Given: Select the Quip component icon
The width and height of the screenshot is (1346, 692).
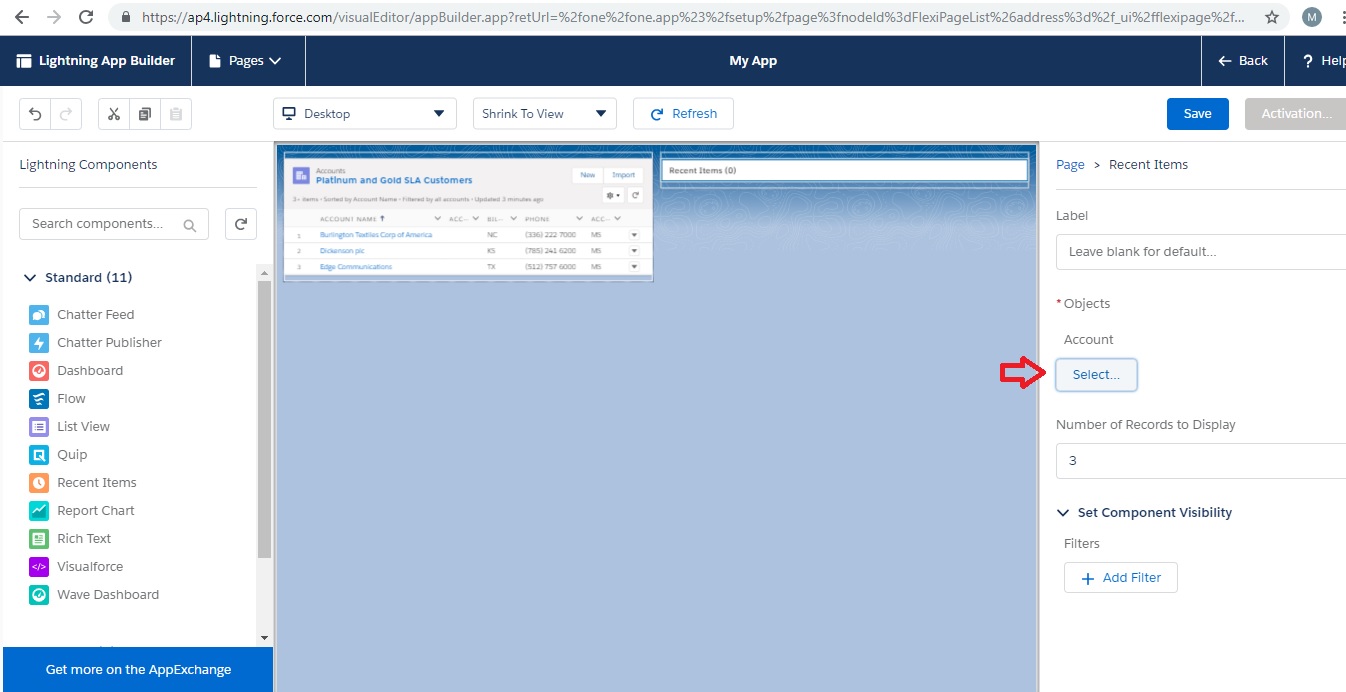Looking at the screenshot, I should 39,454.
